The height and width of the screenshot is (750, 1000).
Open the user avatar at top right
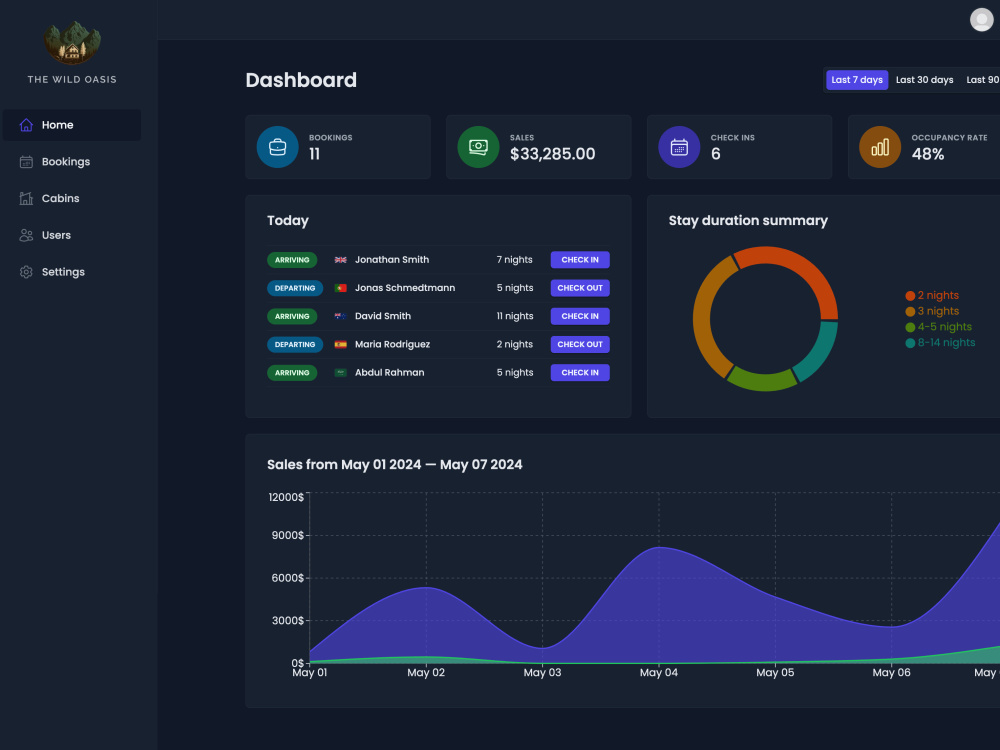[x=982, y=20]
